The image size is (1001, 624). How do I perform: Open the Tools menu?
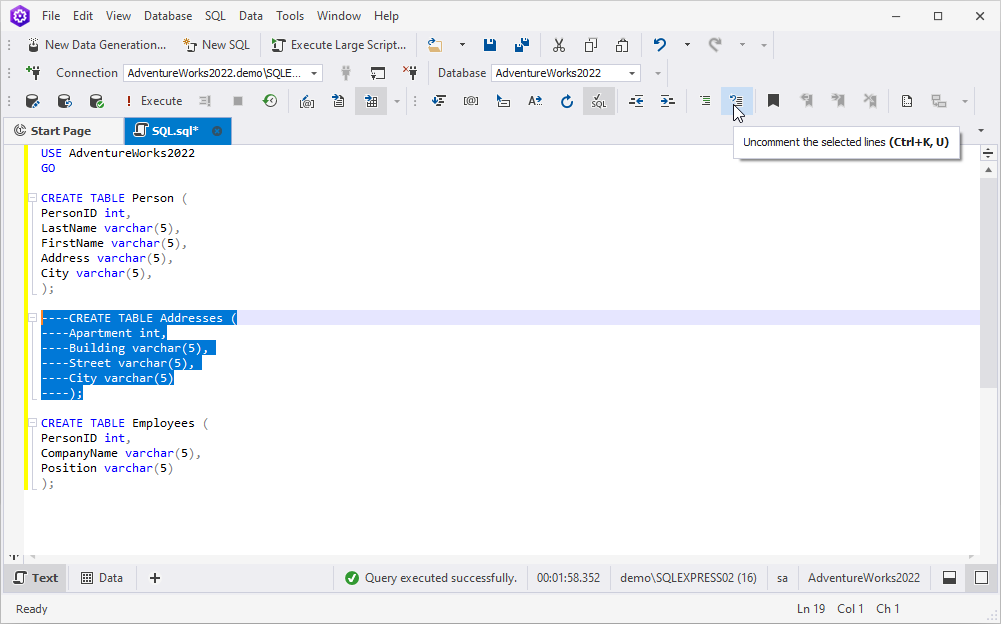coord(290,16)
